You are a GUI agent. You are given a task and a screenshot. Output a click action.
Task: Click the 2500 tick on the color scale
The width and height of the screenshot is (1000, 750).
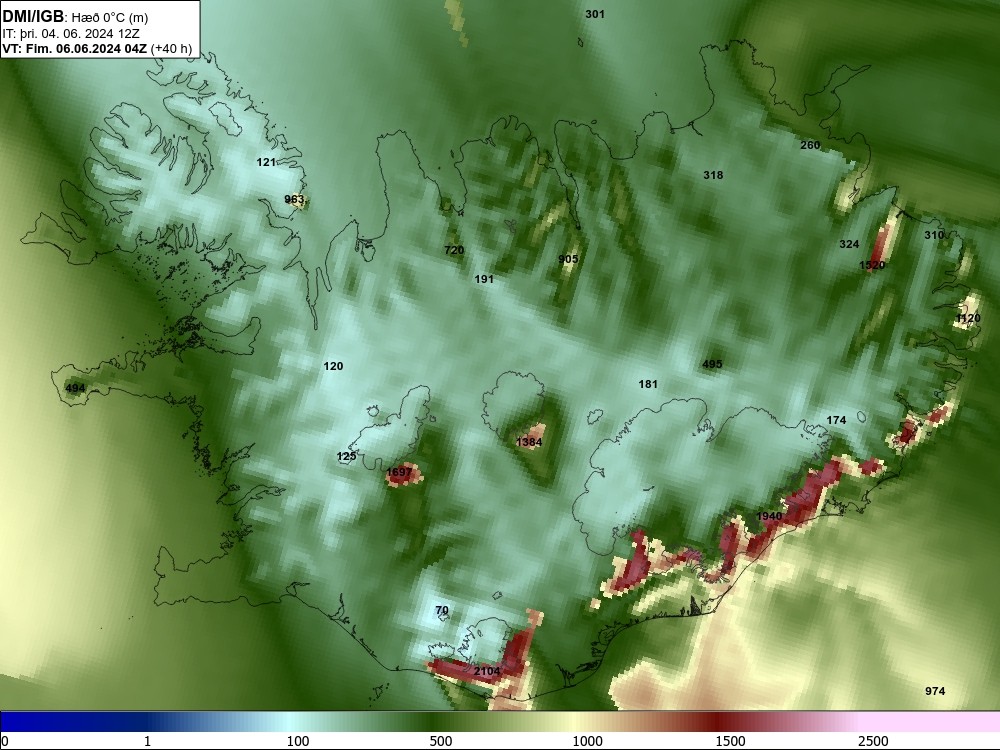(x=873, y=741)
